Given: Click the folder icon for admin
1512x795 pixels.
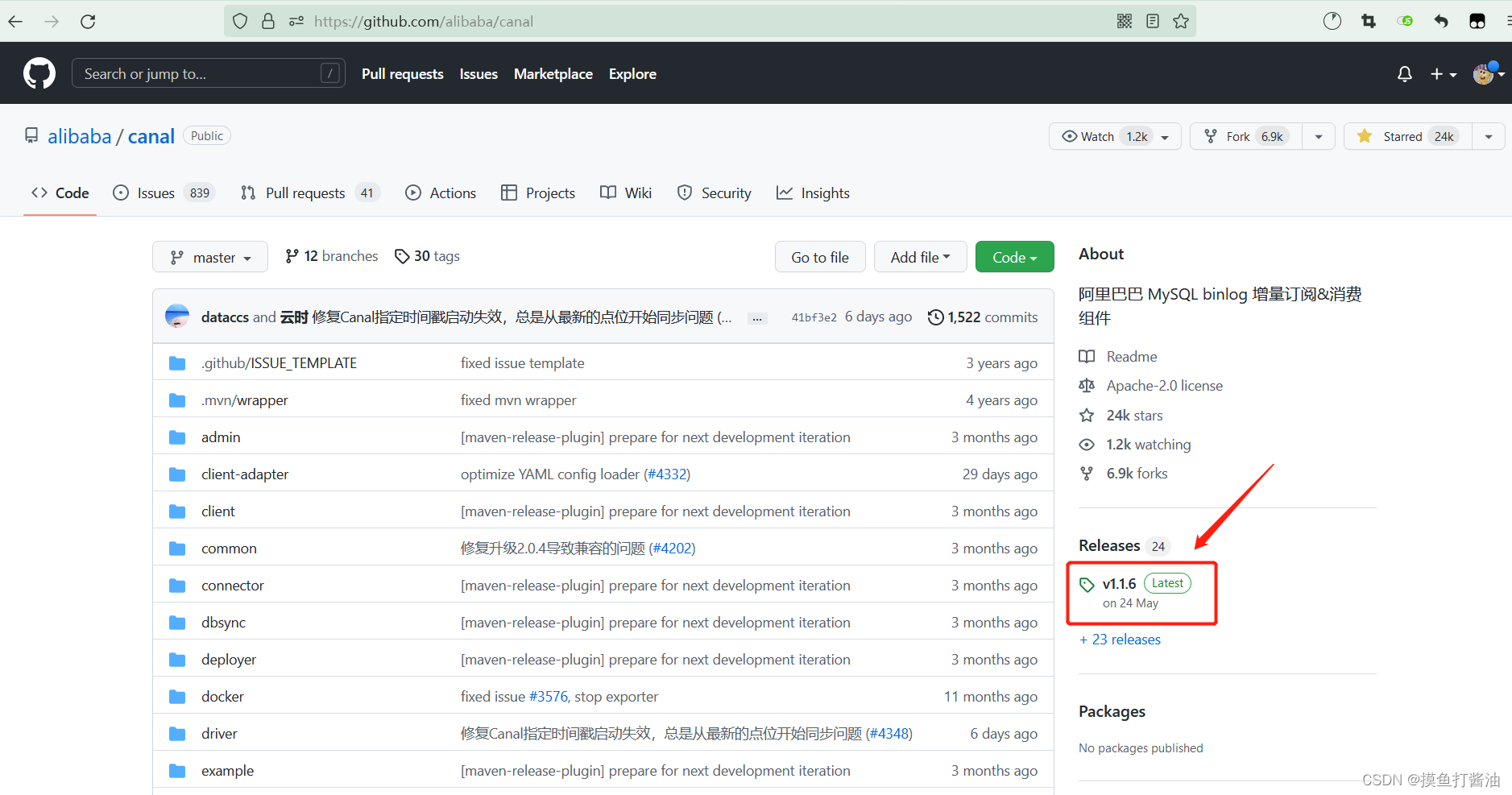Looking at the screenshot, I should coord(177,437).
